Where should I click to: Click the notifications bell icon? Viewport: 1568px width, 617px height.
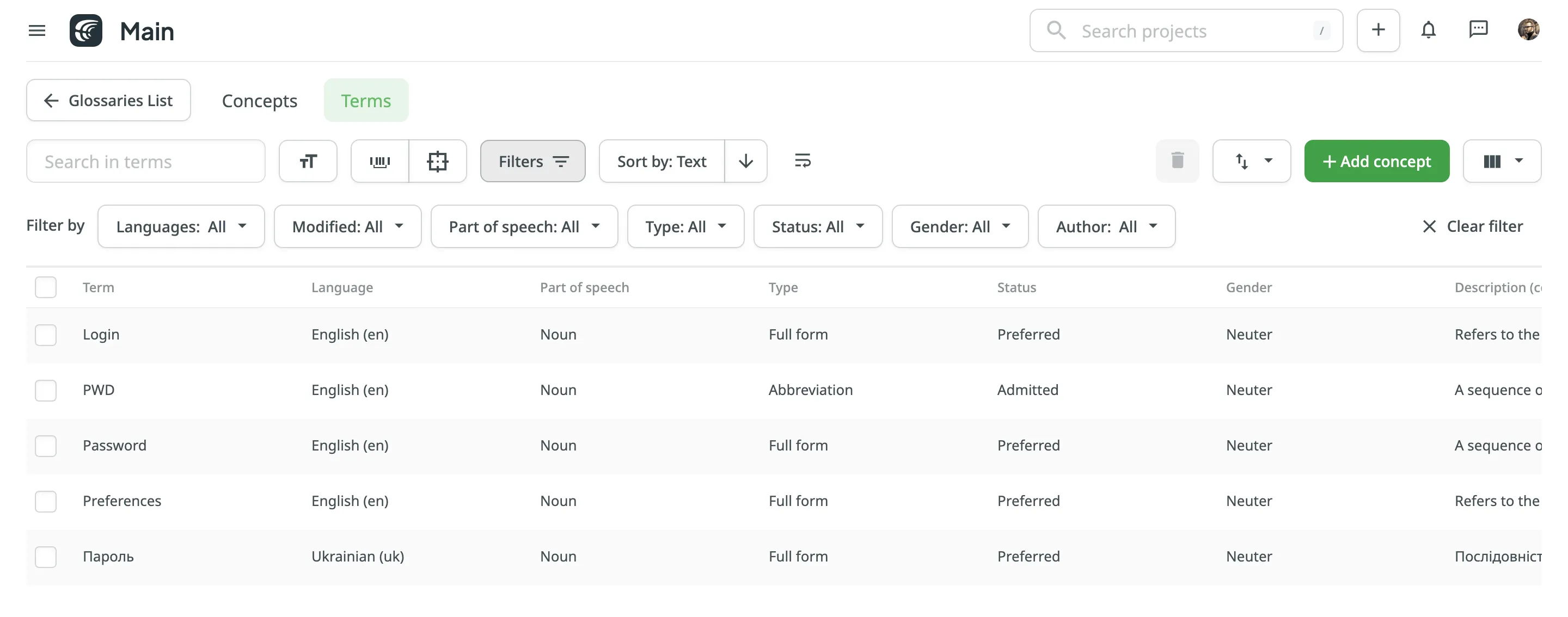tap(1428, 30)
